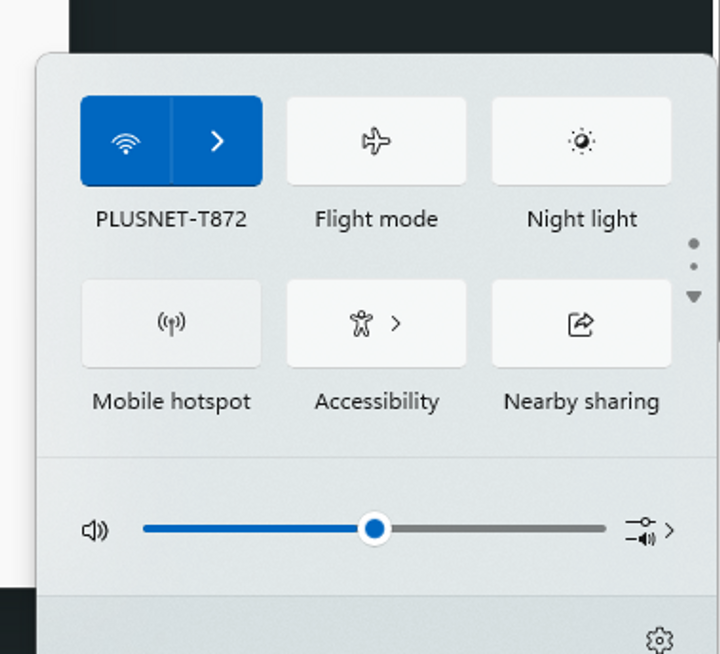
Task: Open Wi-Fi network list with chevron arrow
Action: [217, 141]
